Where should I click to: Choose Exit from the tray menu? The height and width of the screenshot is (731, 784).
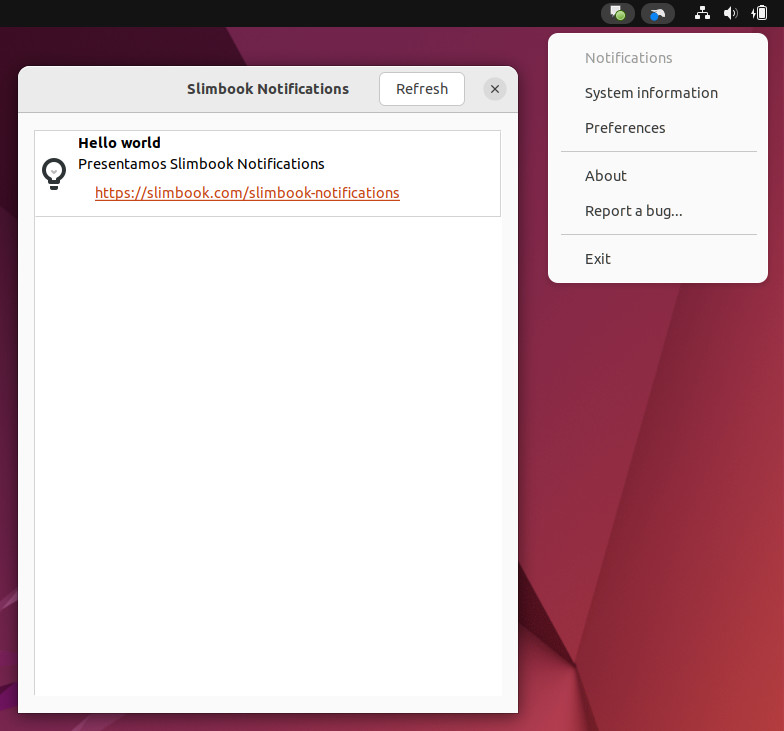(597, 259)
